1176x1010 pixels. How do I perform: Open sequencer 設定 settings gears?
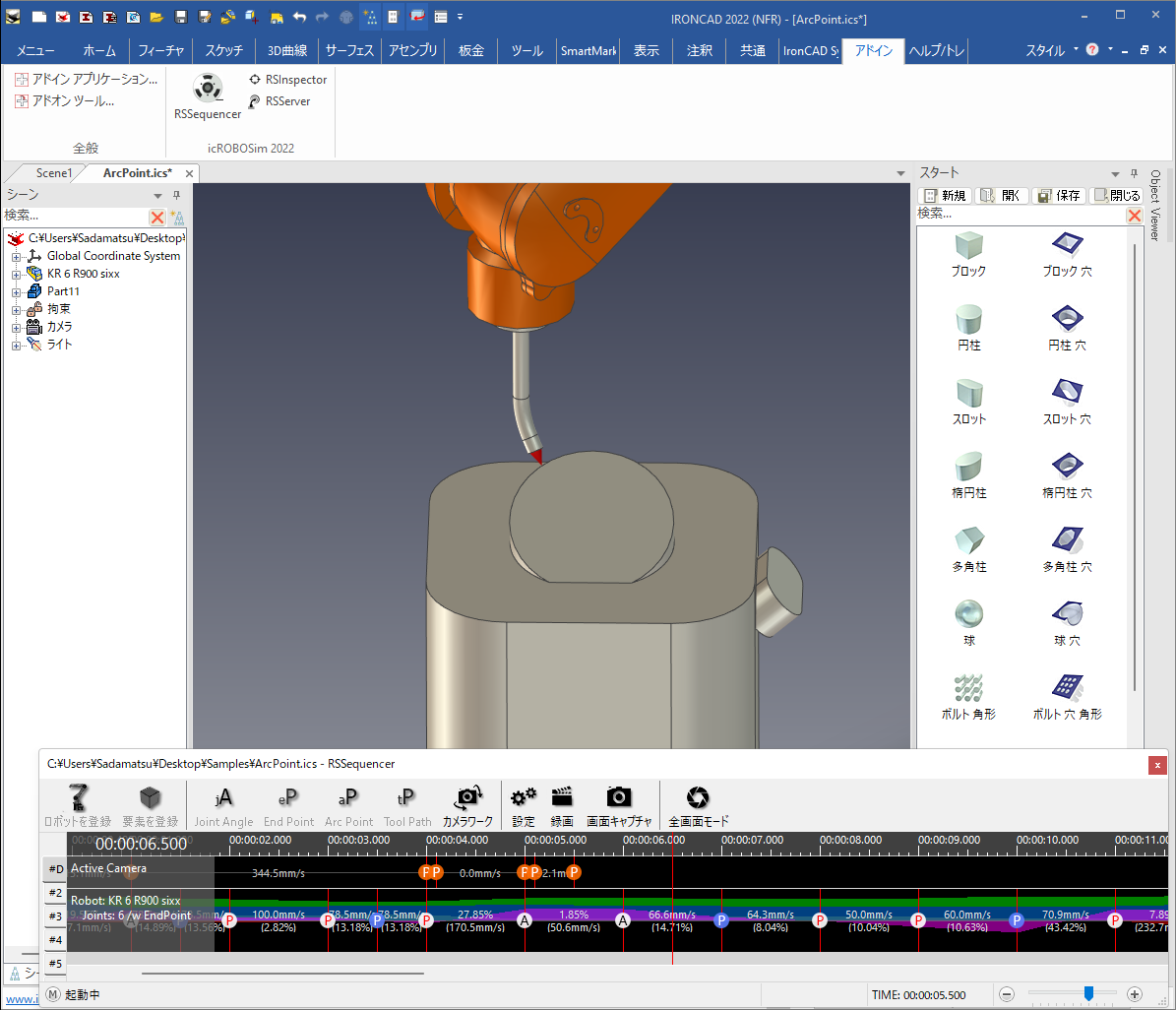[524, 798]
